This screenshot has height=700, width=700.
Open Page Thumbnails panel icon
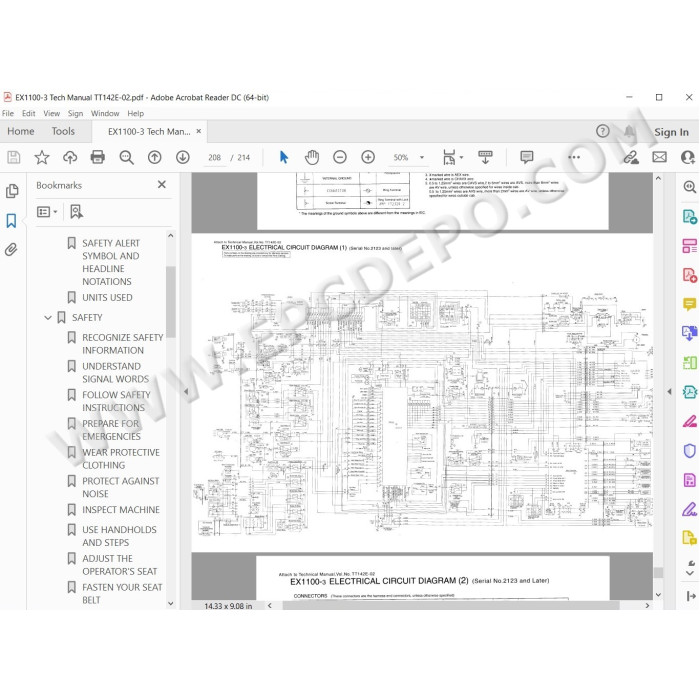coord(12,191)
